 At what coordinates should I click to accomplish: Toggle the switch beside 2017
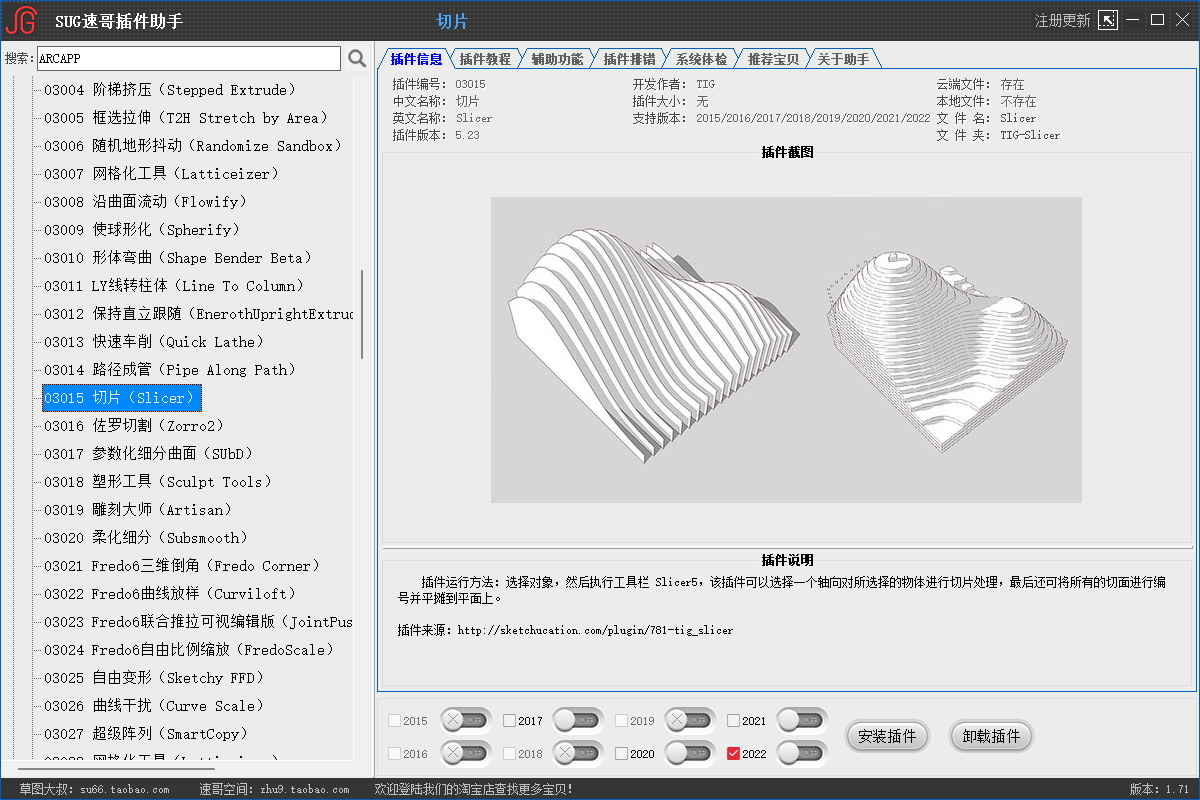tap(578, 720)
